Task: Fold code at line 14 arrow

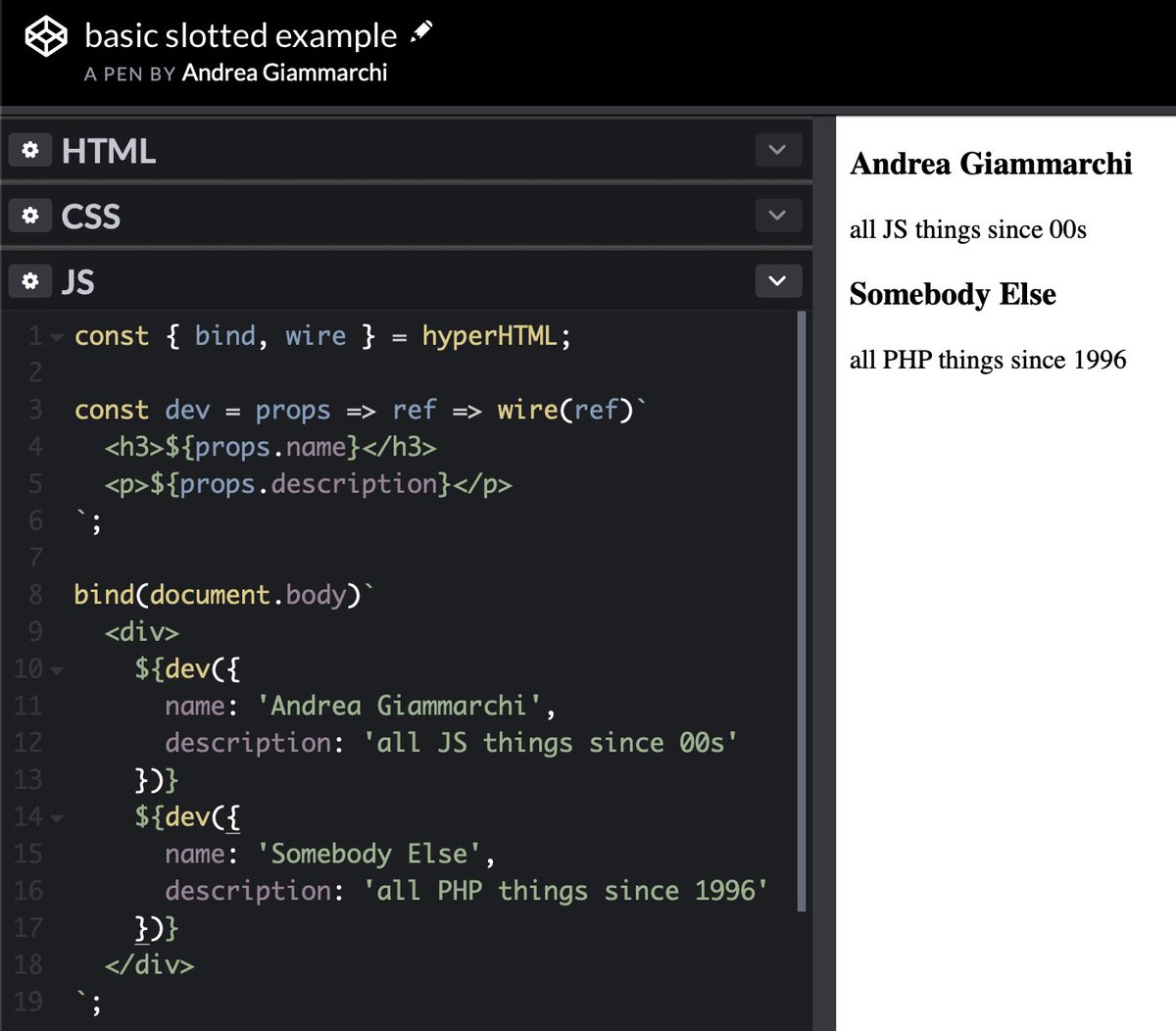Action: (x=56, y=818)
